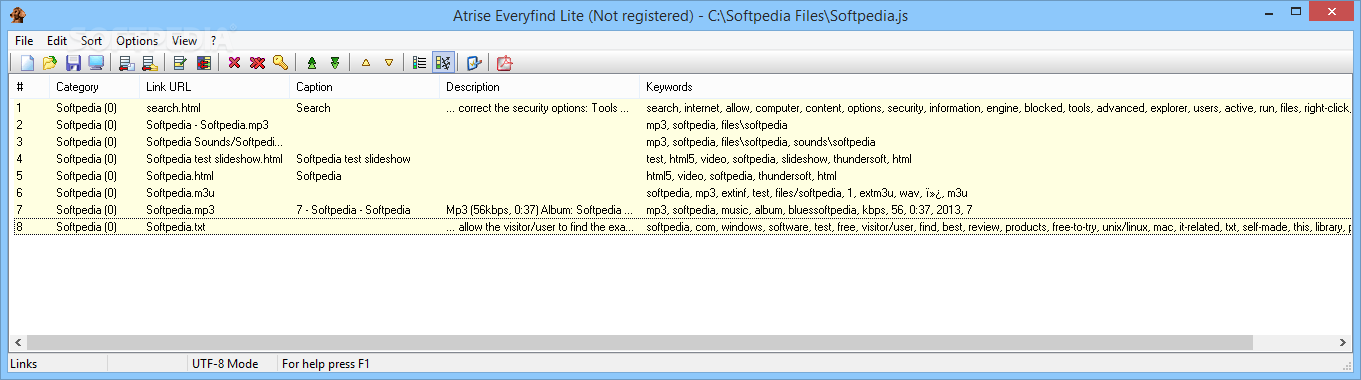The image size is (1361, 380).
Task: Click the Mp3 (56kbps, 0:37) description cell
Action: pos(539,210)
